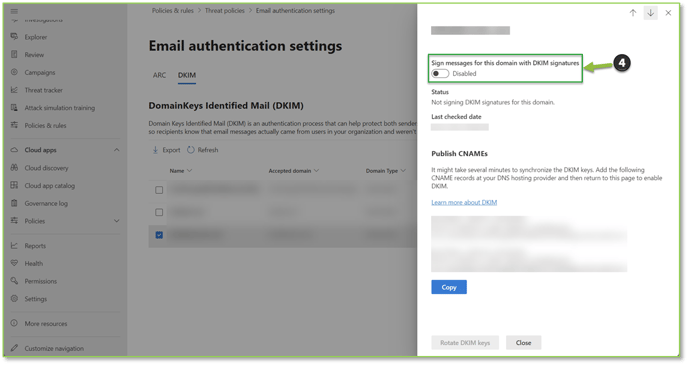688x365 pixels.
Task: Click the Cloud discovery binoculars icon
Action: coord(14,168)
